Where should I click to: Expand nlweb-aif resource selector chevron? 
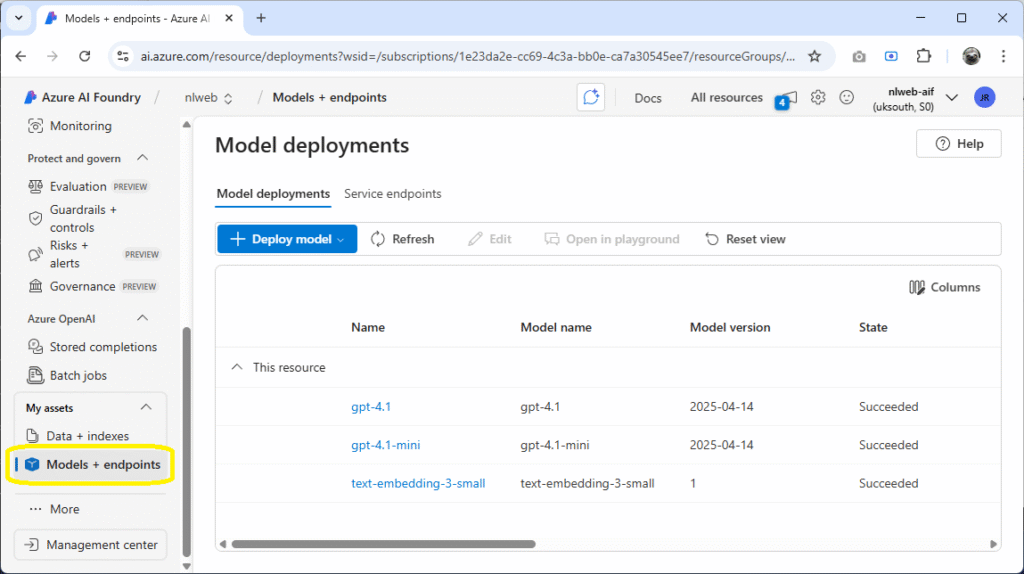click(952, 98)
